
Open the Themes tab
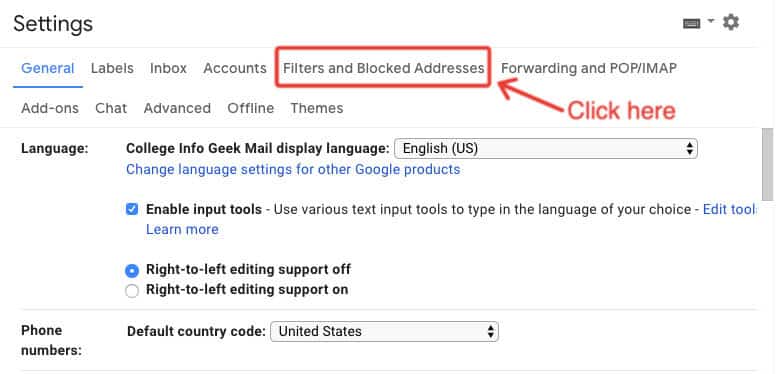point(317,108)
